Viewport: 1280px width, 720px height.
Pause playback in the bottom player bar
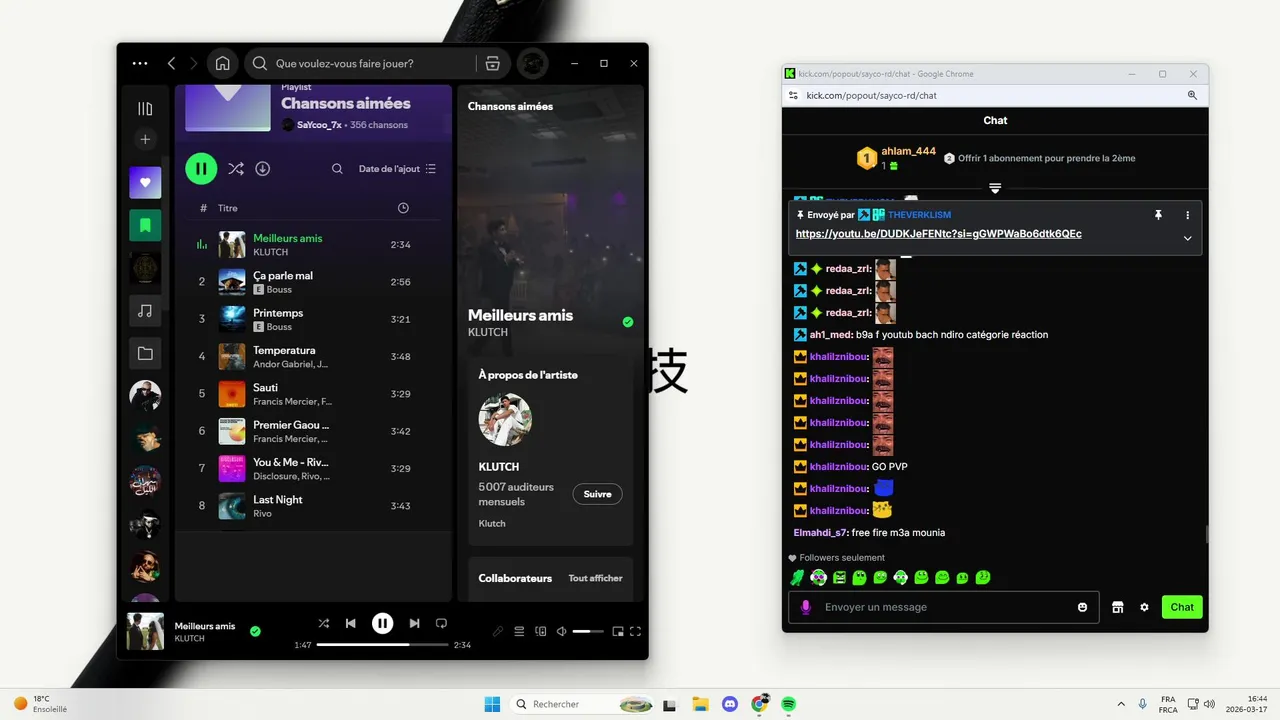[x=382, y=623]
